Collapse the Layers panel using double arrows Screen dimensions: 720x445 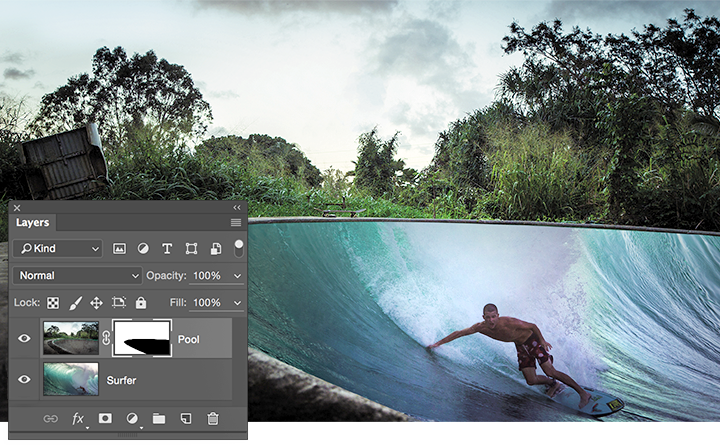coord(237,208)
